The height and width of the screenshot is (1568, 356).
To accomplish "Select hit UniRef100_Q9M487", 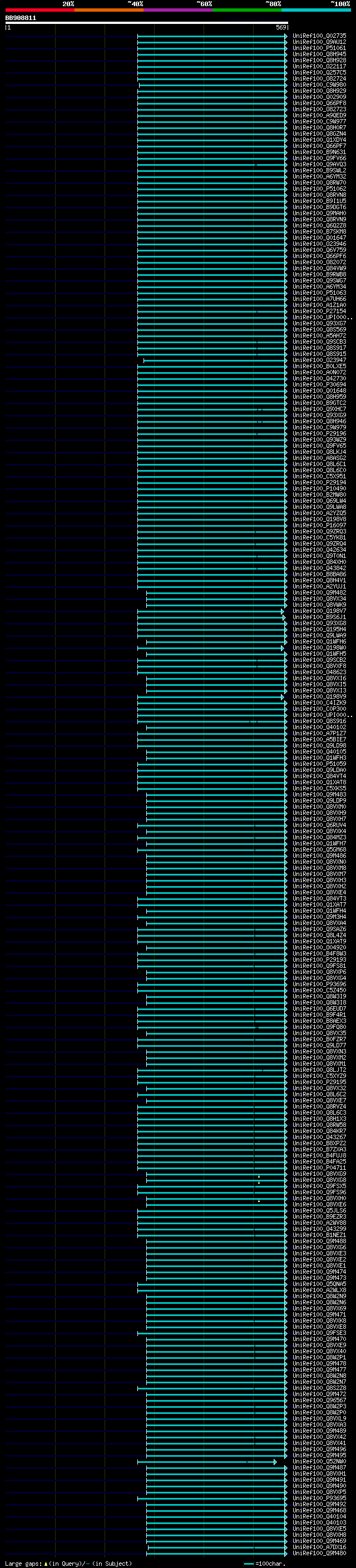I will pos(319,1467).
